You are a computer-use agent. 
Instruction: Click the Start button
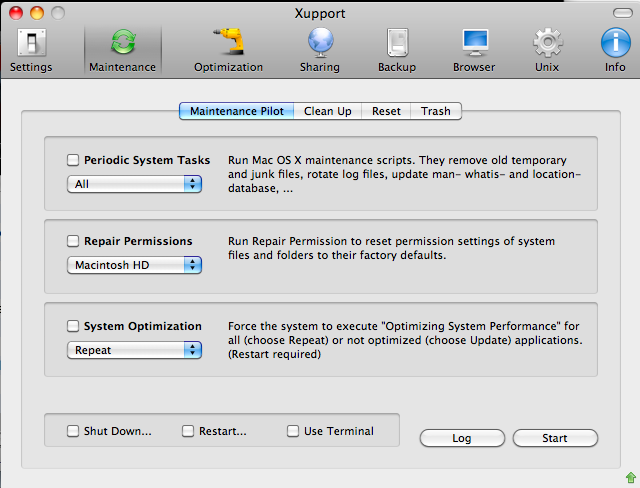pyautogui.click(x=555, y=438)
